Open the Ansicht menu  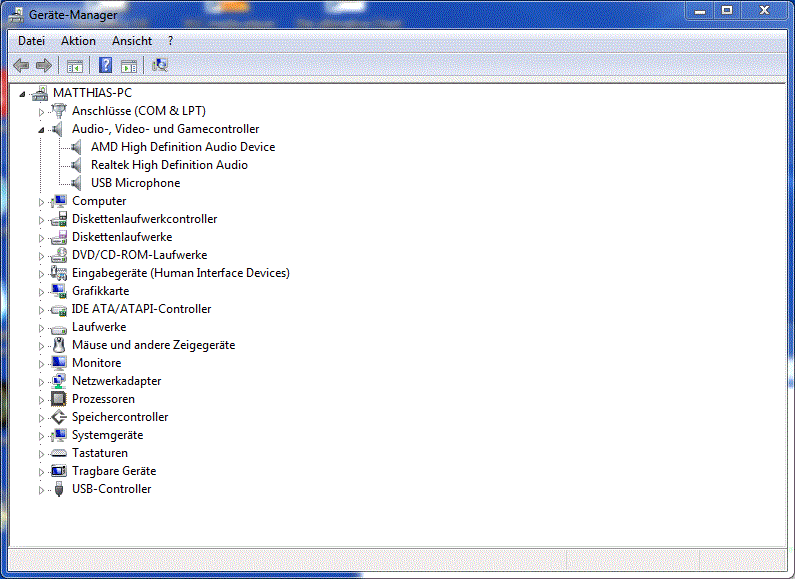coord(132,41)
